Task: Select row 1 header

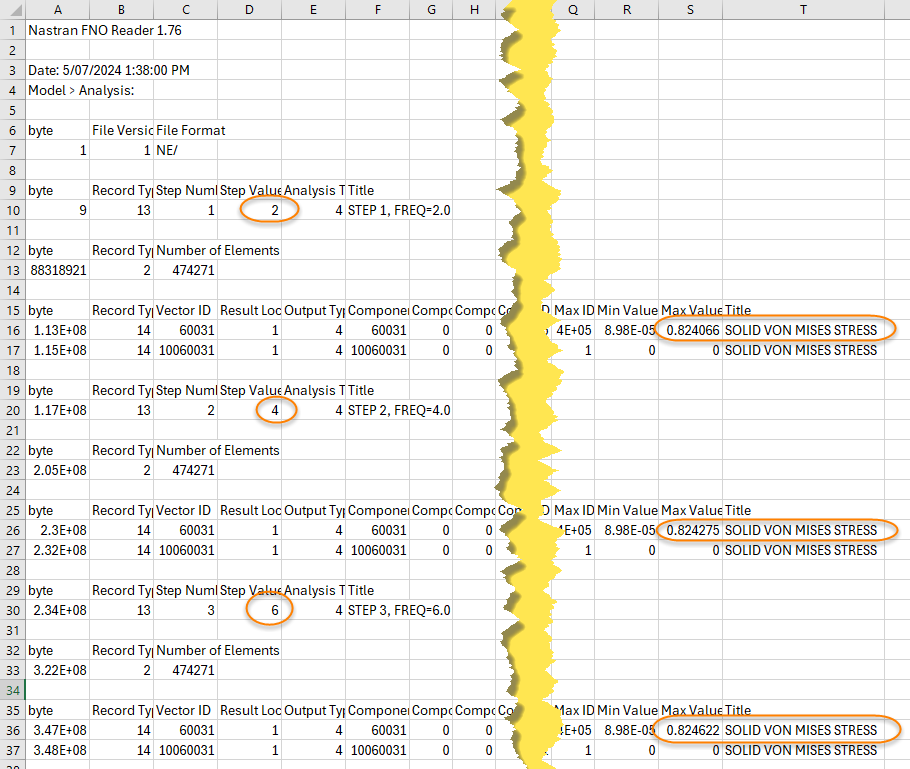Action: coord(11,30)
